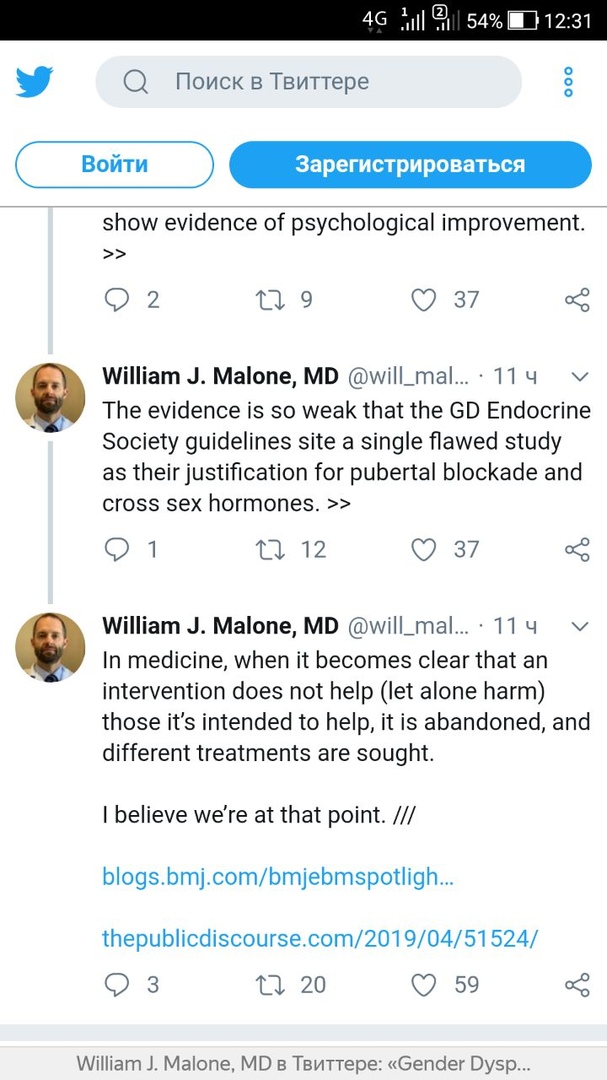This screenshot has width=607, height=1080.
Task: Share the Endocrine Society guidelines tweet
Action: coord(577,549)
